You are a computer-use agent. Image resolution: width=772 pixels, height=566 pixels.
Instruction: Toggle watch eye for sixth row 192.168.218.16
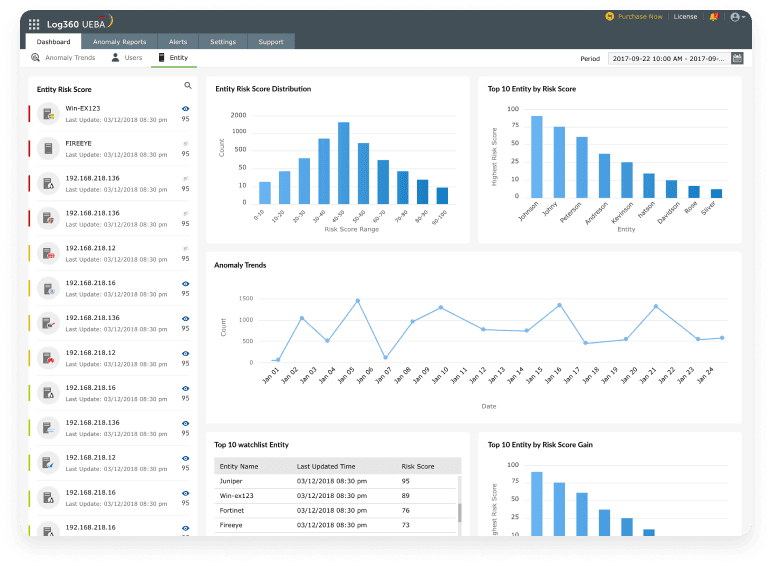[185, 284]
